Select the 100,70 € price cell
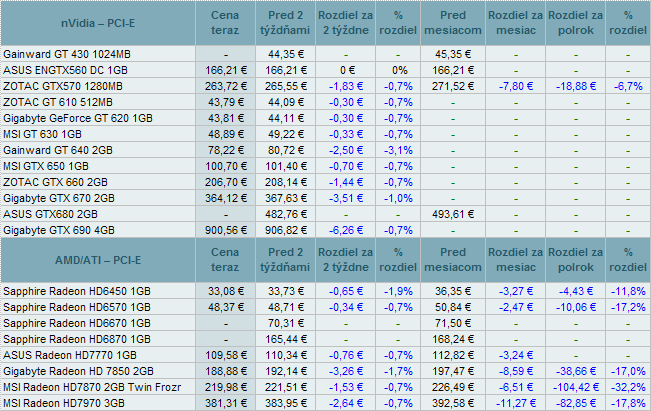This screenshot has height=411, width=651. click(225, 166)
